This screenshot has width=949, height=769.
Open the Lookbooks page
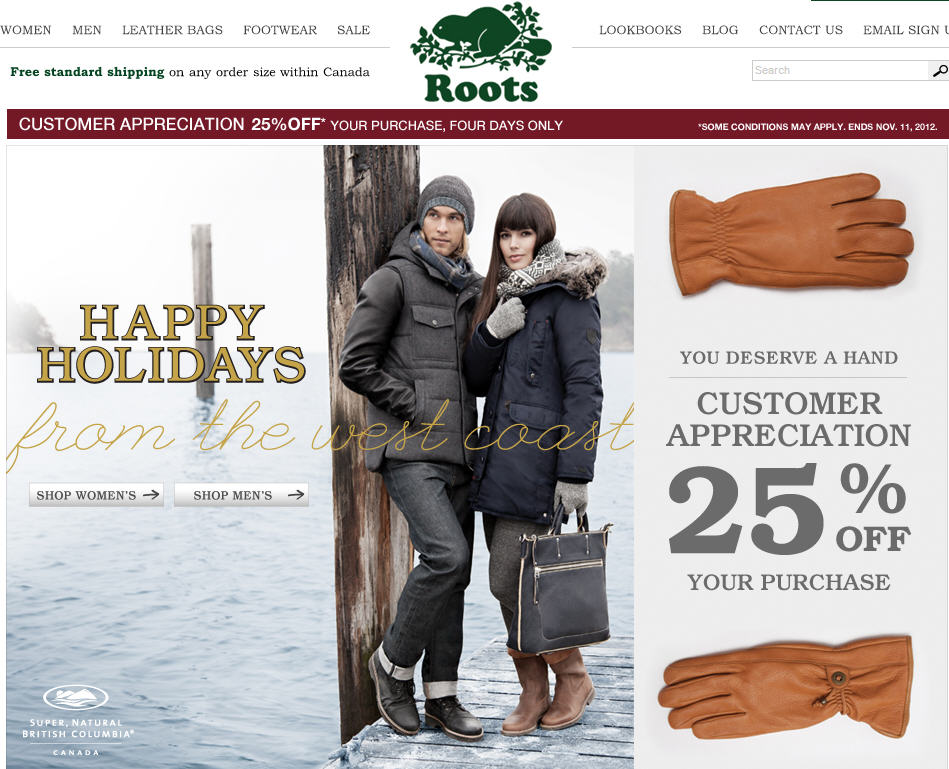(x=640, y=30)
